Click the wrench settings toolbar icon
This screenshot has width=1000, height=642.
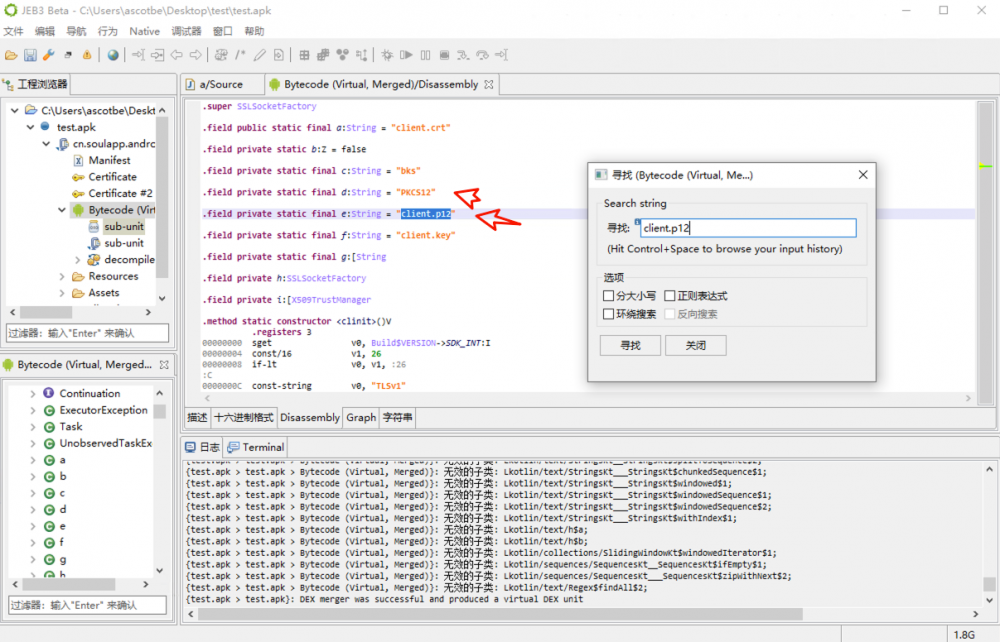pyautogui.click(x=48, y=55)
